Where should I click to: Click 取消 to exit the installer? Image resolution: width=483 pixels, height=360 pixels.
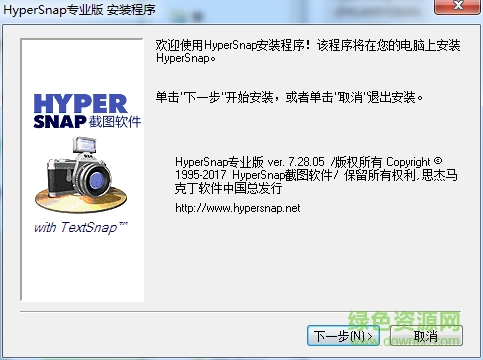426,336
